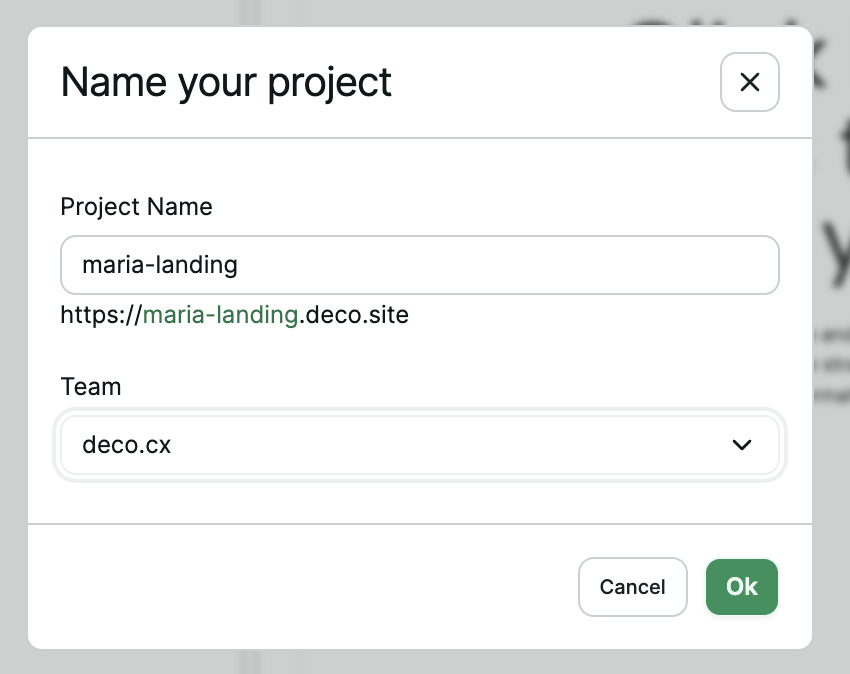Open the Team dropdown showing deco.cx

[x=420, y=445]
